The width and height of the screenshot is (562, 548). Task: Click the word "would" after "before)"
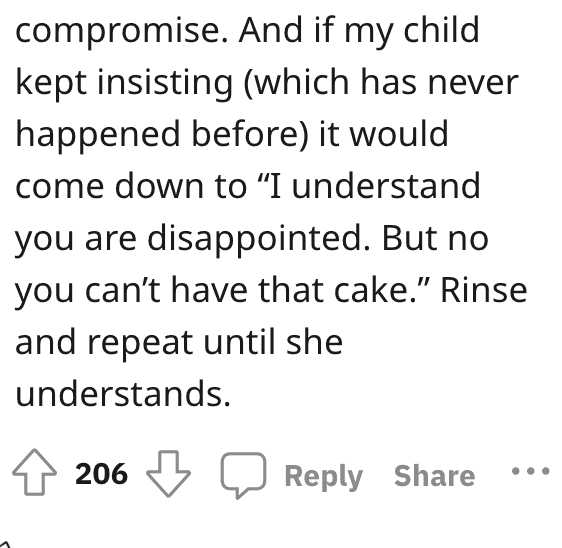(399, 133)
